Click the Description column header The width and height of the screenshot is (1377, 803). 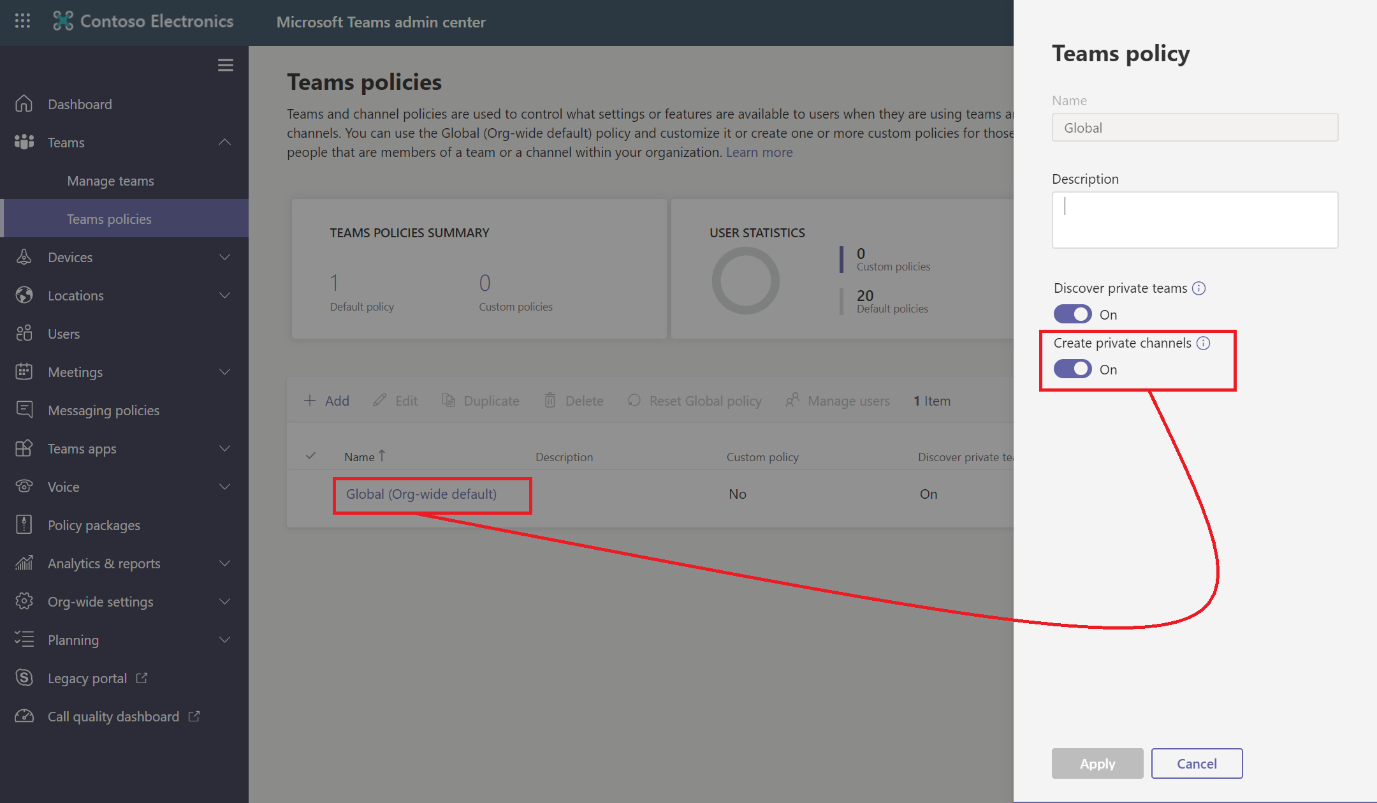[x=564, y=457]
